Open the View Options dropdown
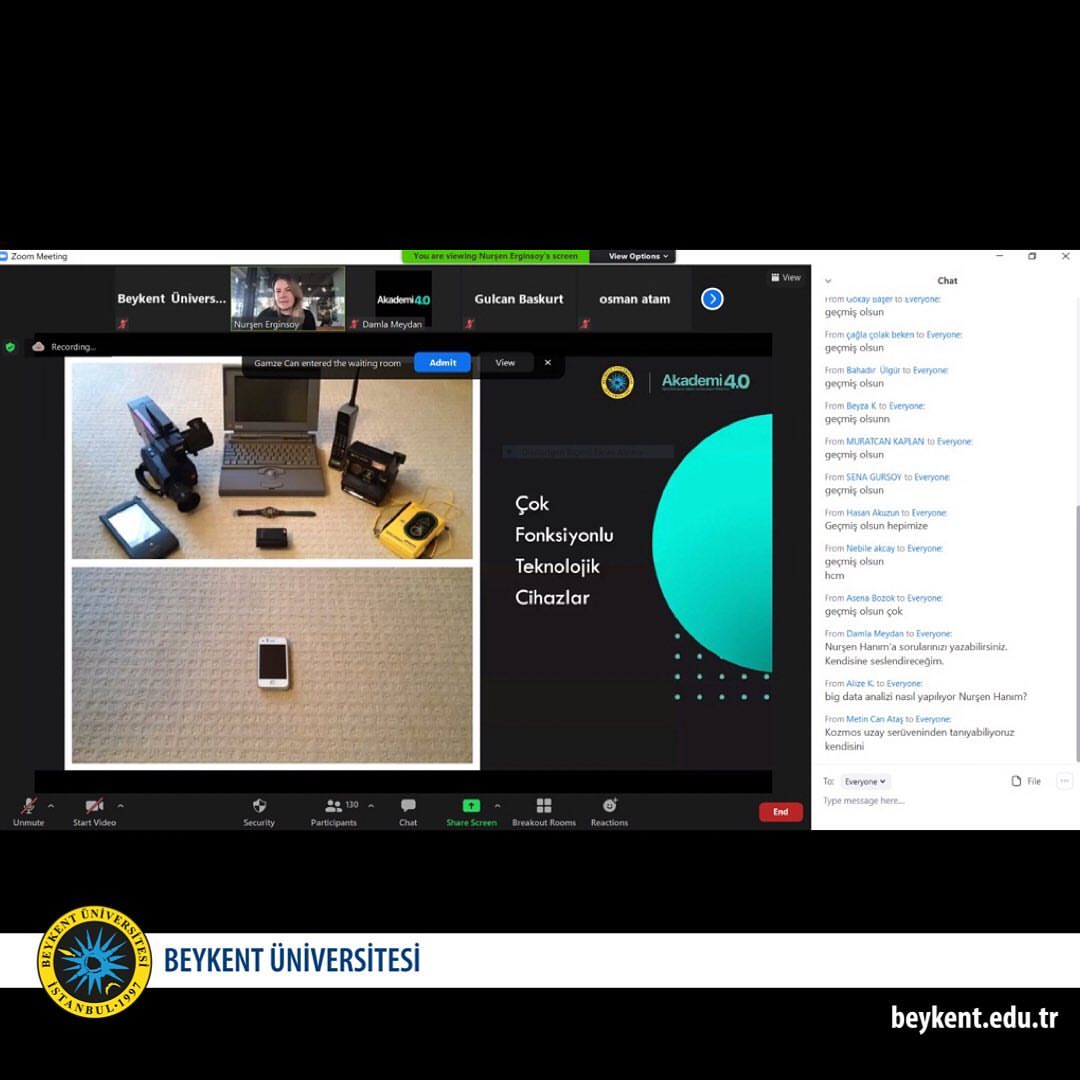 coord(638,256)
